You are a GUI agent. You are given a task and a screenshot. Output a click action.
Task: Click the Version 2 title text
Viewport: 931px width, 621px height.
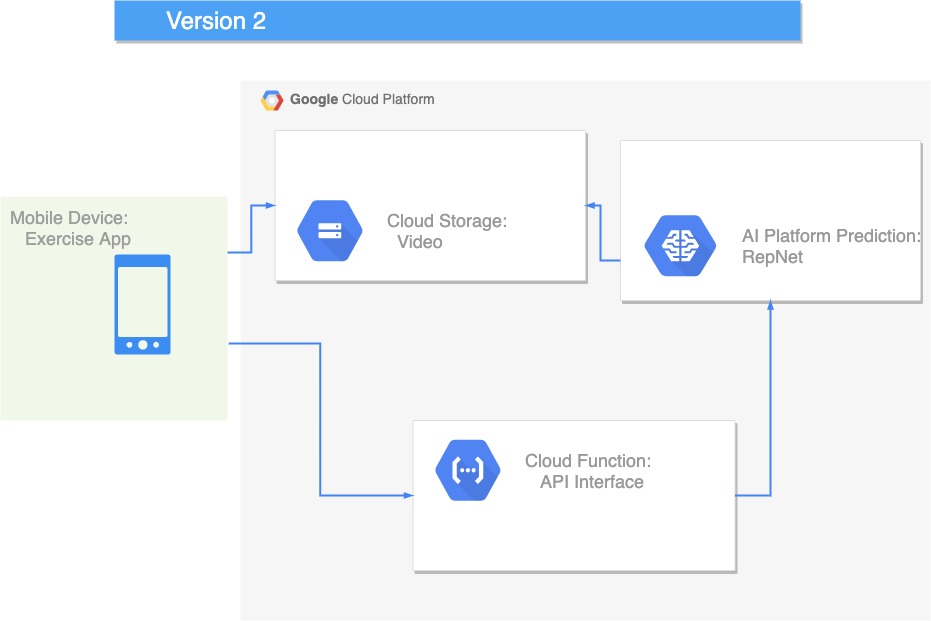pos(216,21)
